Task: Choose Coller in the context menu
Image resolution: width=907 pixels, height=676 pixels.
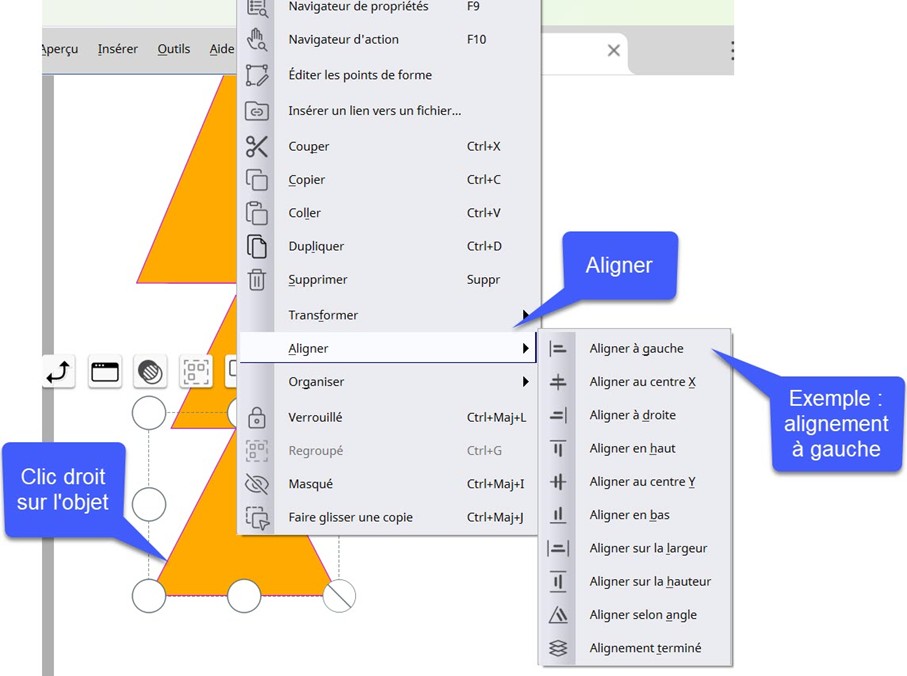Action: tap(389, 213)
